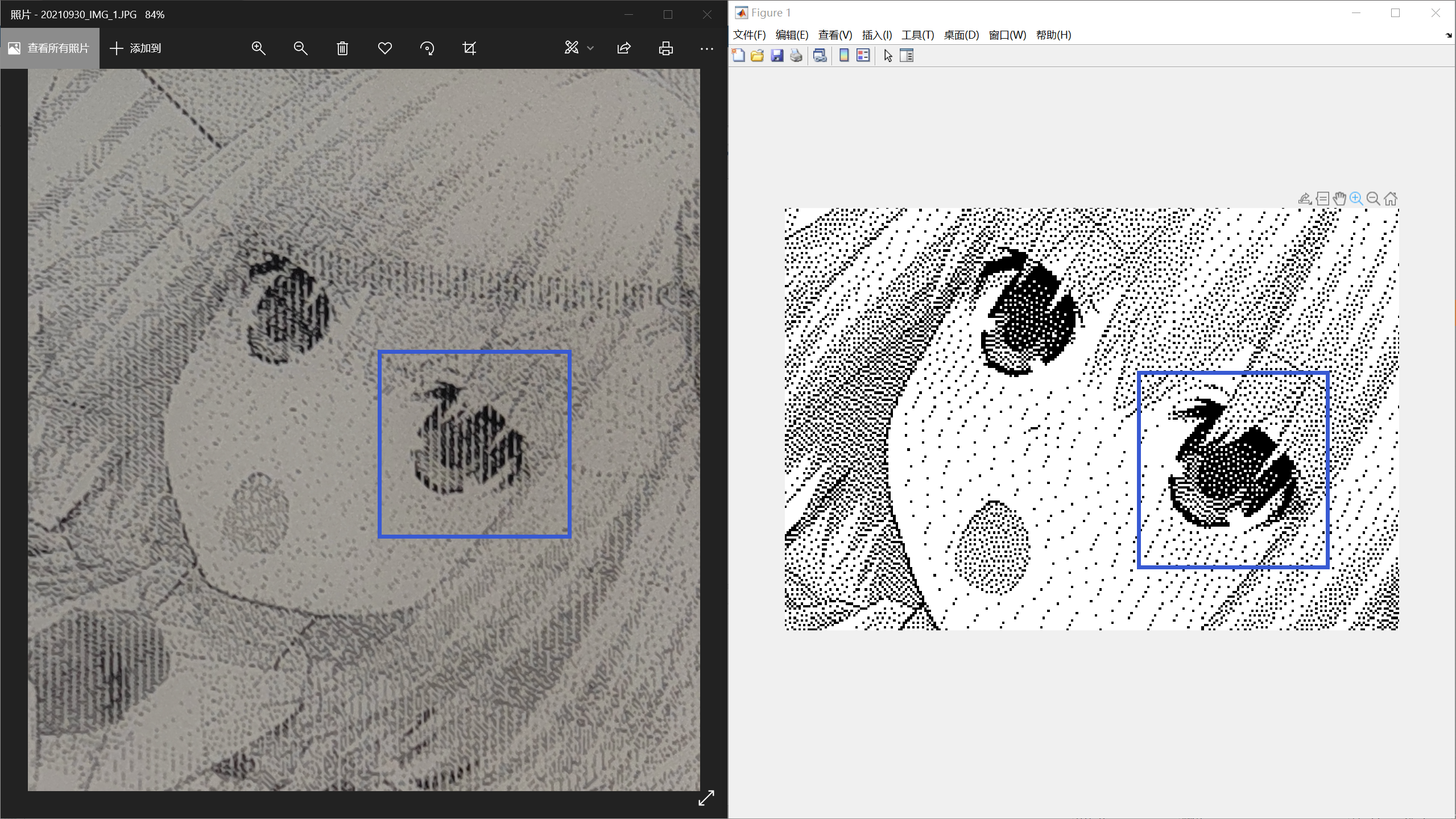Expand the Edit & Create dropdown chevron
The image size is (1456, 819).
click(x=590, y=48)
